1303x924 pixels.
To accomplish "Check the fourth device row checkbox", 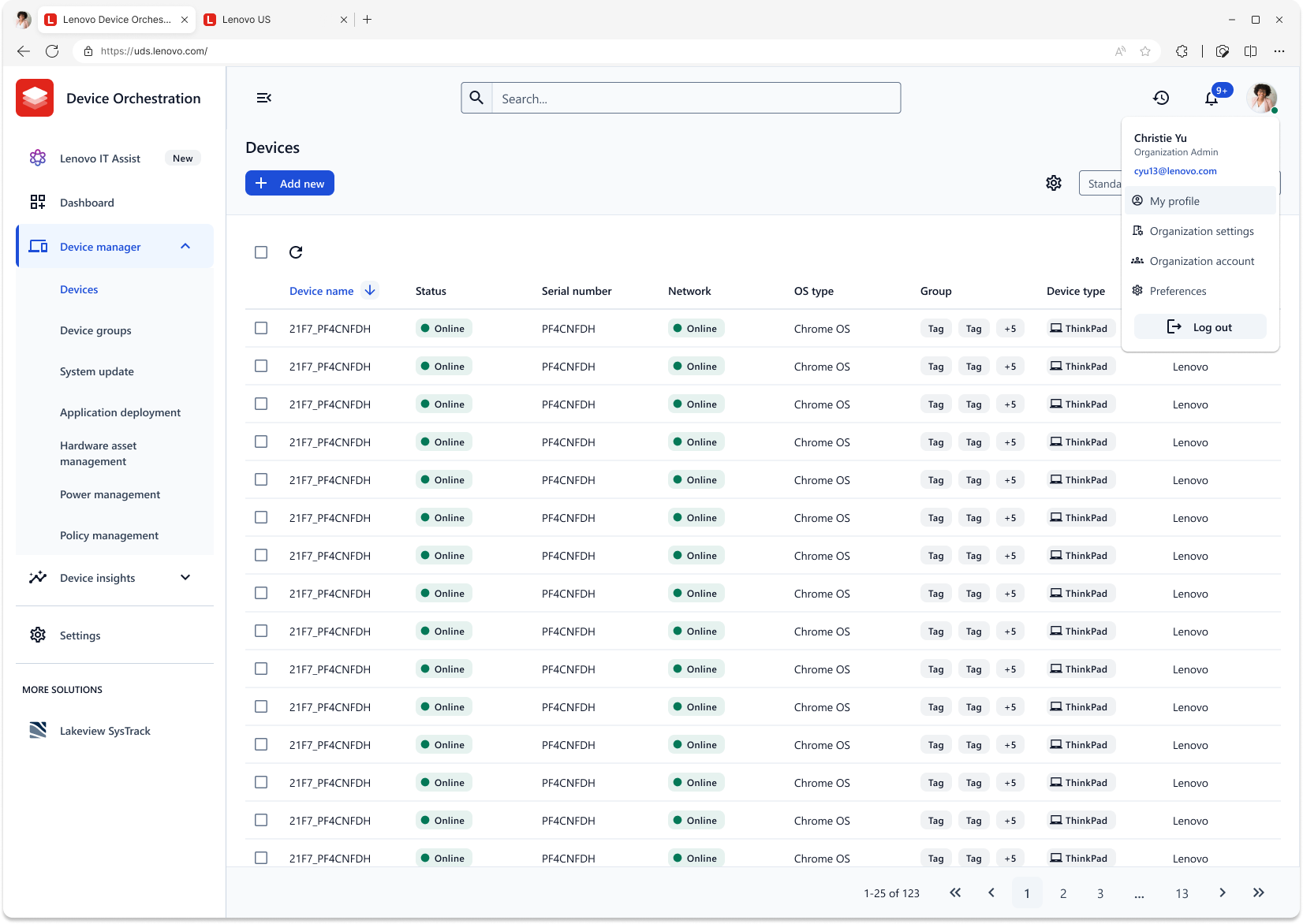I will click(261, 442).
